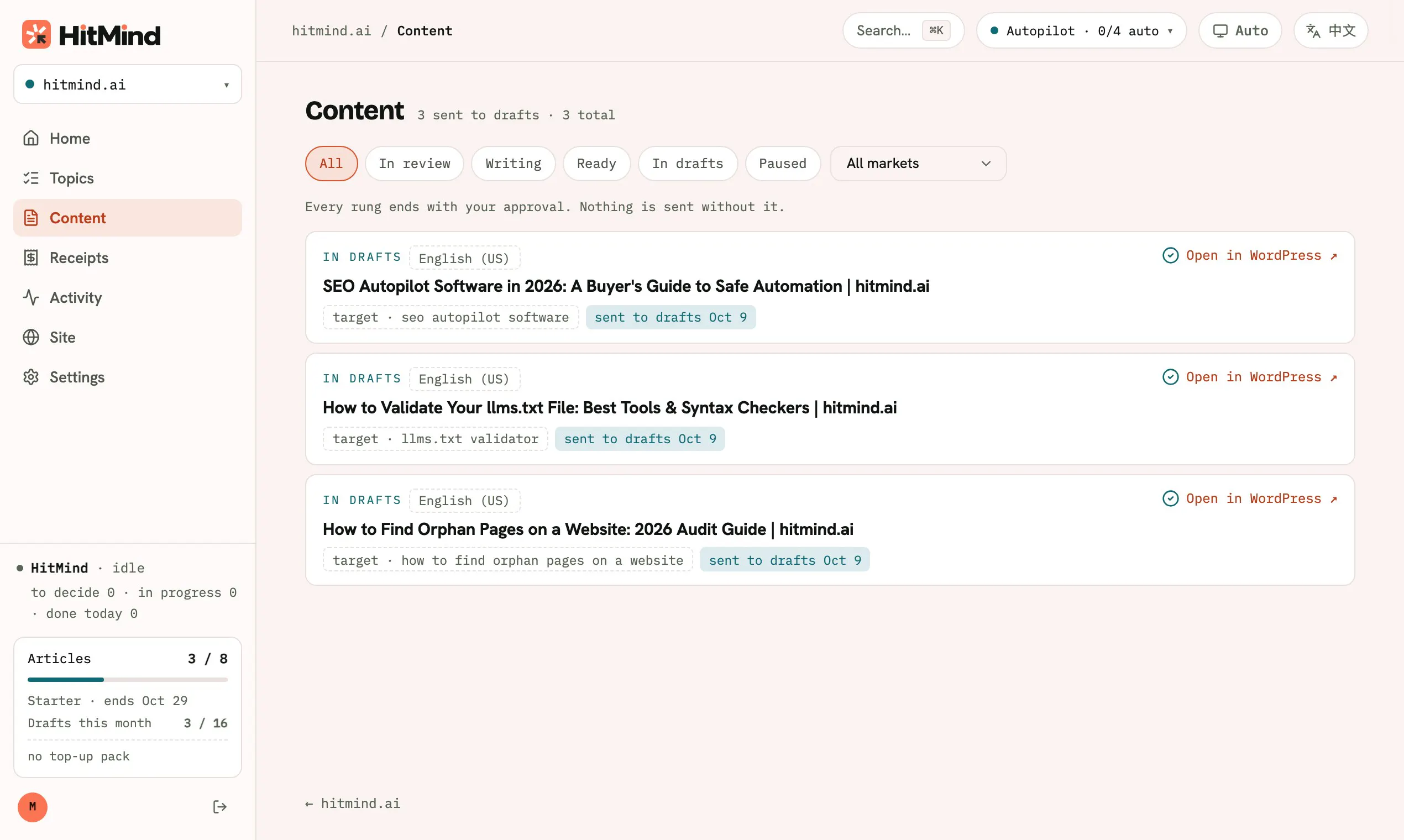Click check-circle icon on llms.txt card

coord(1170,377)
